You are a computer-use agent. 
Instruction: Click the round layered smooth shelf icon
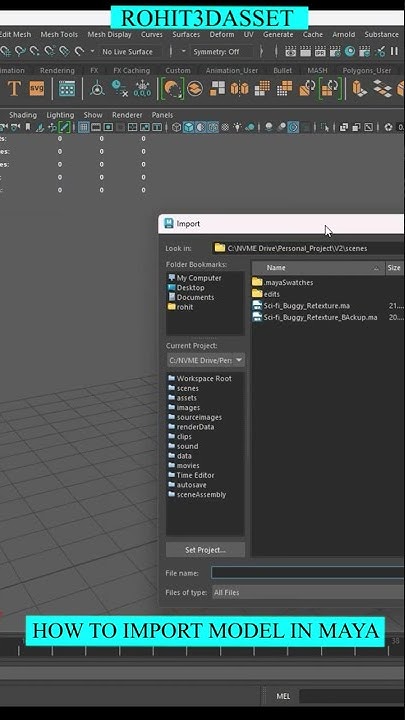tap(195, 88)
